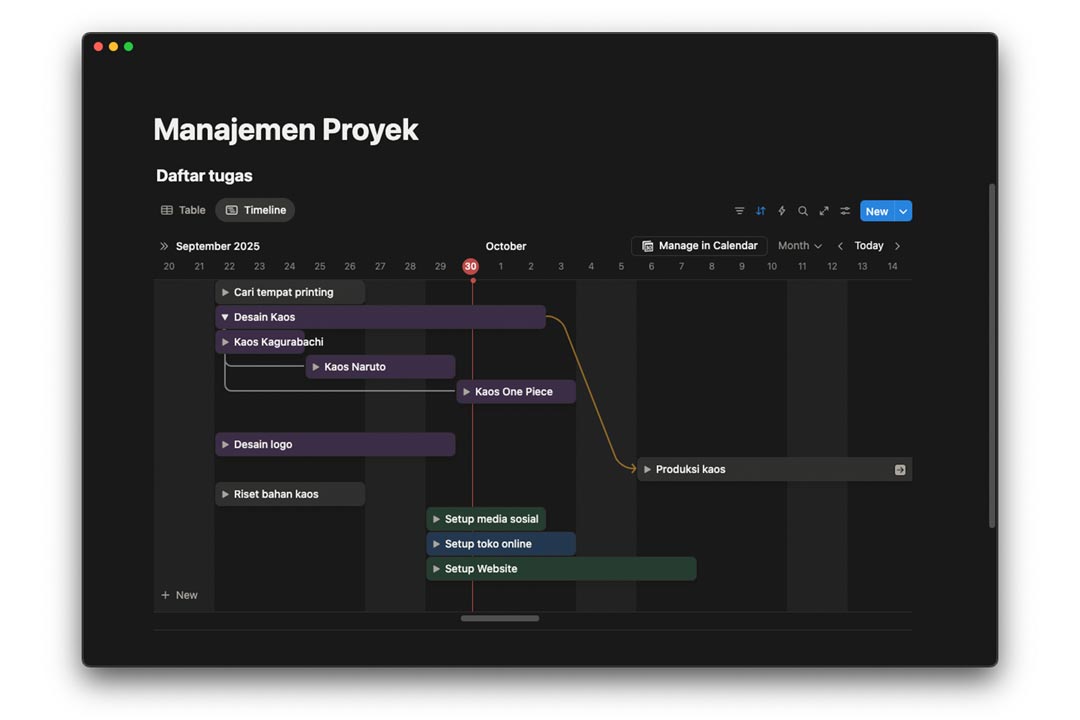Switch to the Table view tab
This screenshot has height=720, width=1080.
(183, 210)
